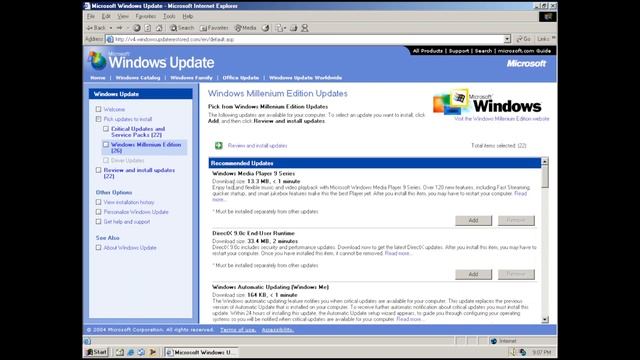The image size is (640, 360).
Task: Click the Review and install updates sidebar marker
Action: (98, 170)
